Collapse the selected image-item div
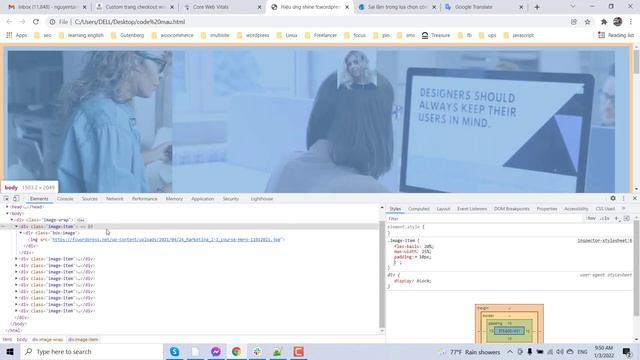Screen dimensions: 640x360 point(16,227)
